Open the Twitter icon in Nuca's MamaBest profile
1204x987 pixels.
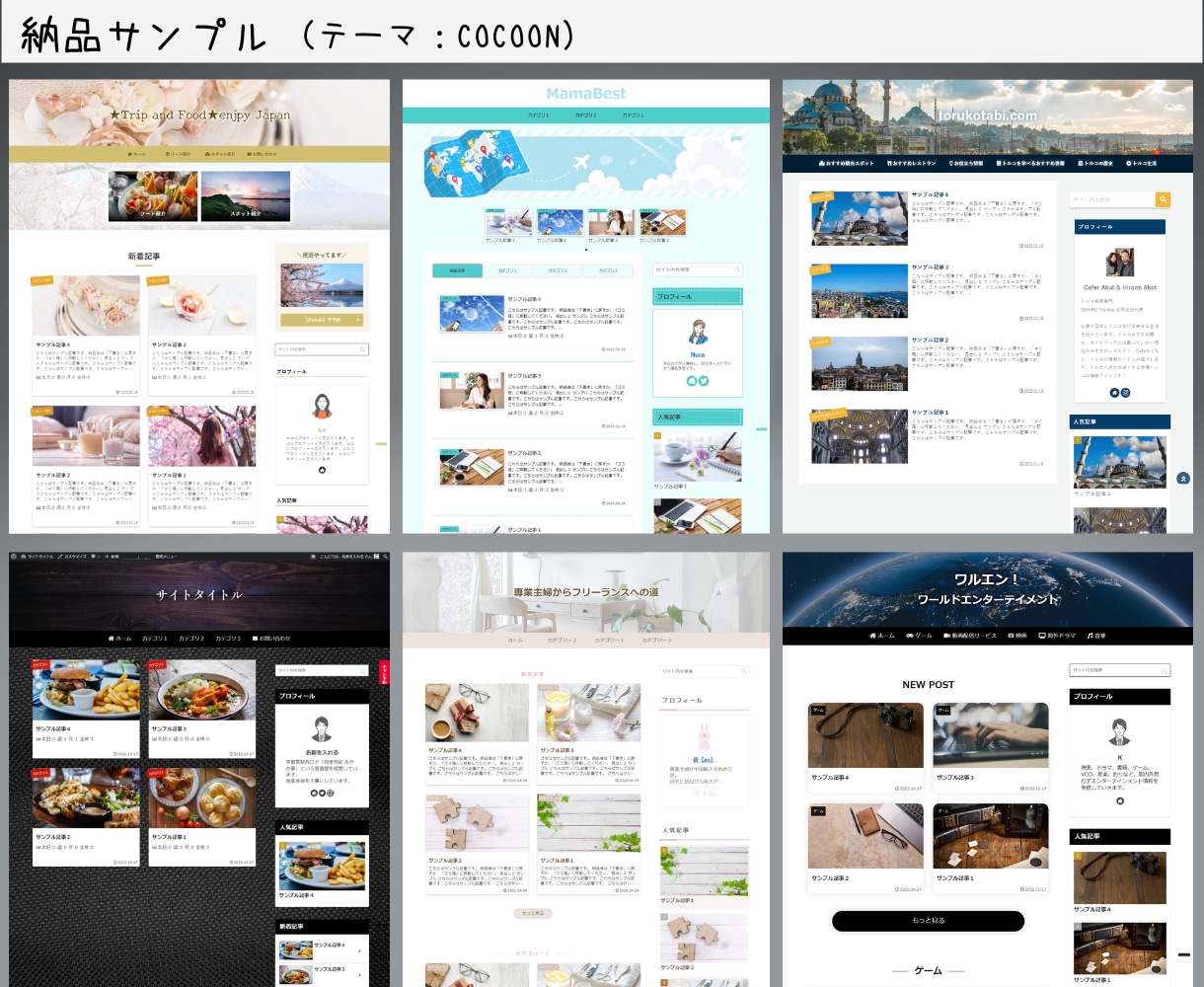pos(704,381)
